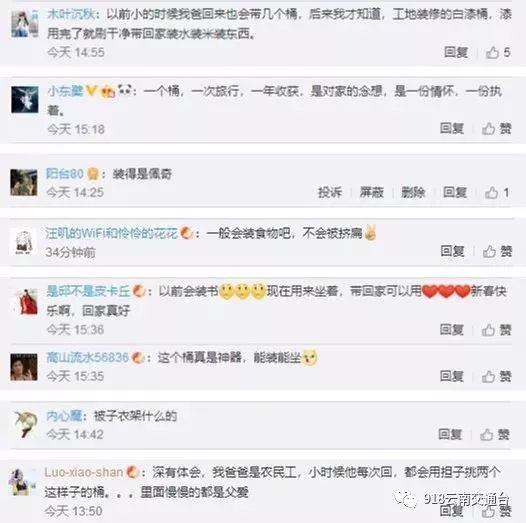Reply to the comment from 34分钟前
The width and height of the screenshot is (526, 523).
click(452, 251)
